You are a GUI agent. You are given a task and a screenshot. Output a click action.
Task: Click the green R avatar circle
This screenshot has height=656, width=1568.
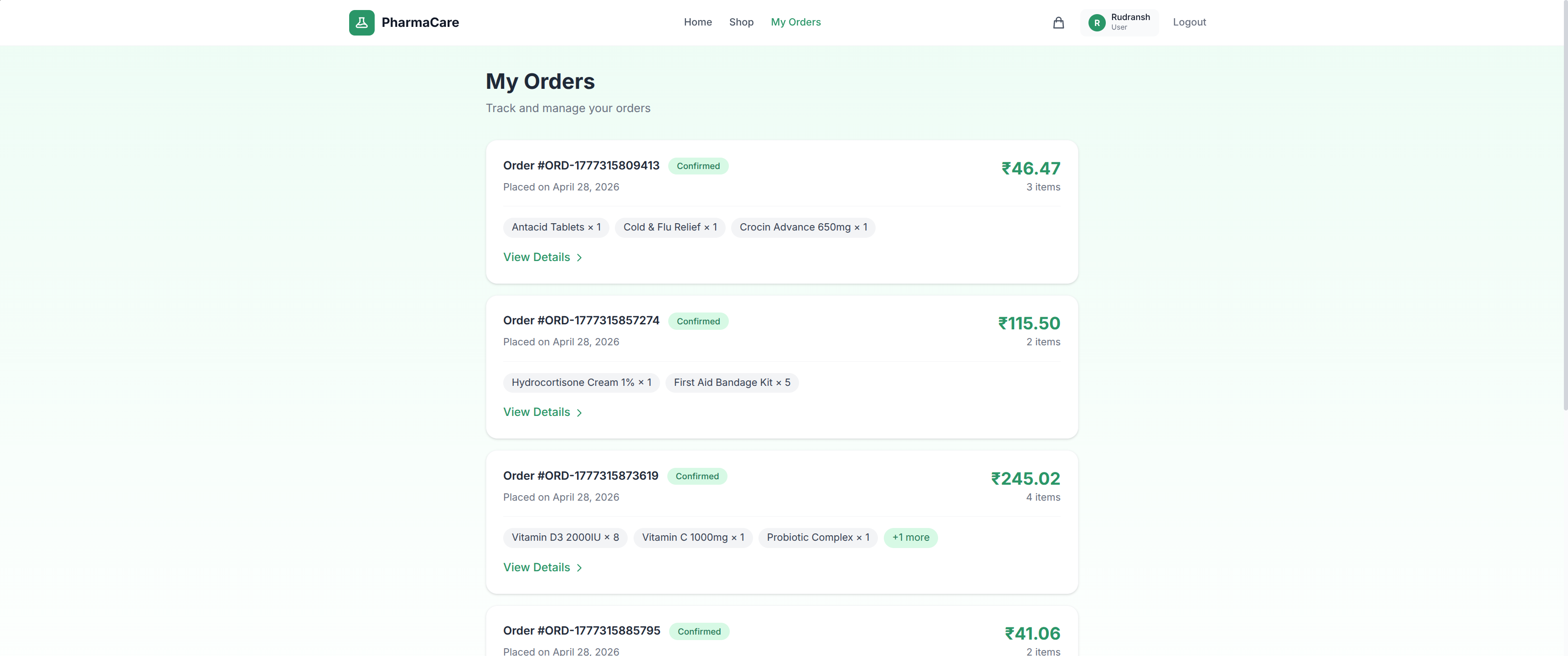1097,22
